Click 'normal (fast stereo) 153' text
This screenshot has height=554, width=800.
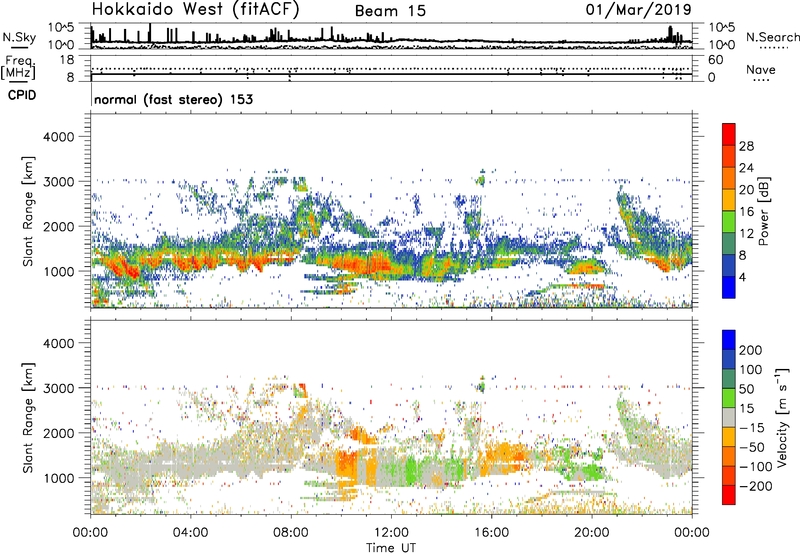(x=173, y=99)
